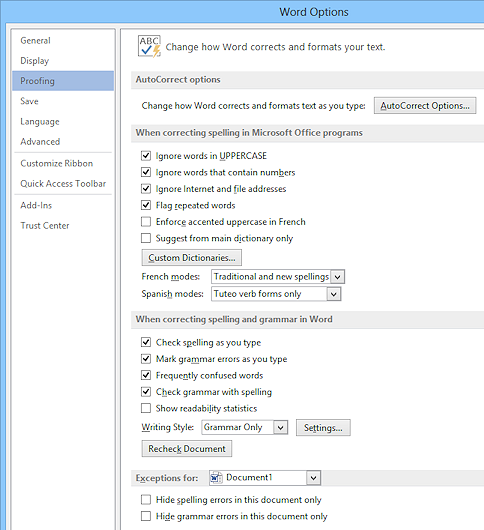The width and height of the screenshot is (484, 530).
Task: Check Hide spelling errors in this document only
Action: point(146,500)
